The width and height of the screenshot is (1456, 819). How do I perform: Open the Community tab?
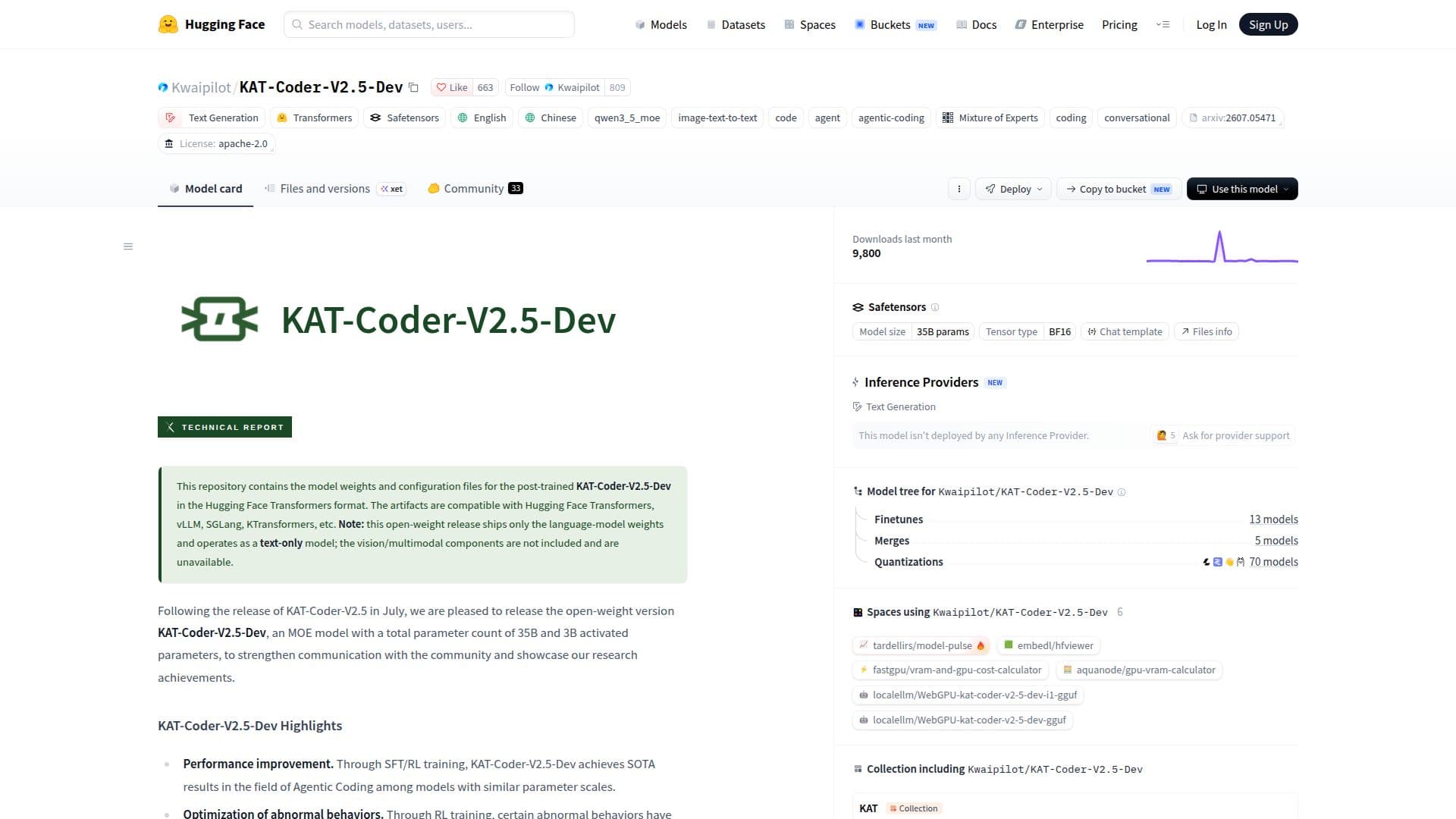(x=475, y=189)
